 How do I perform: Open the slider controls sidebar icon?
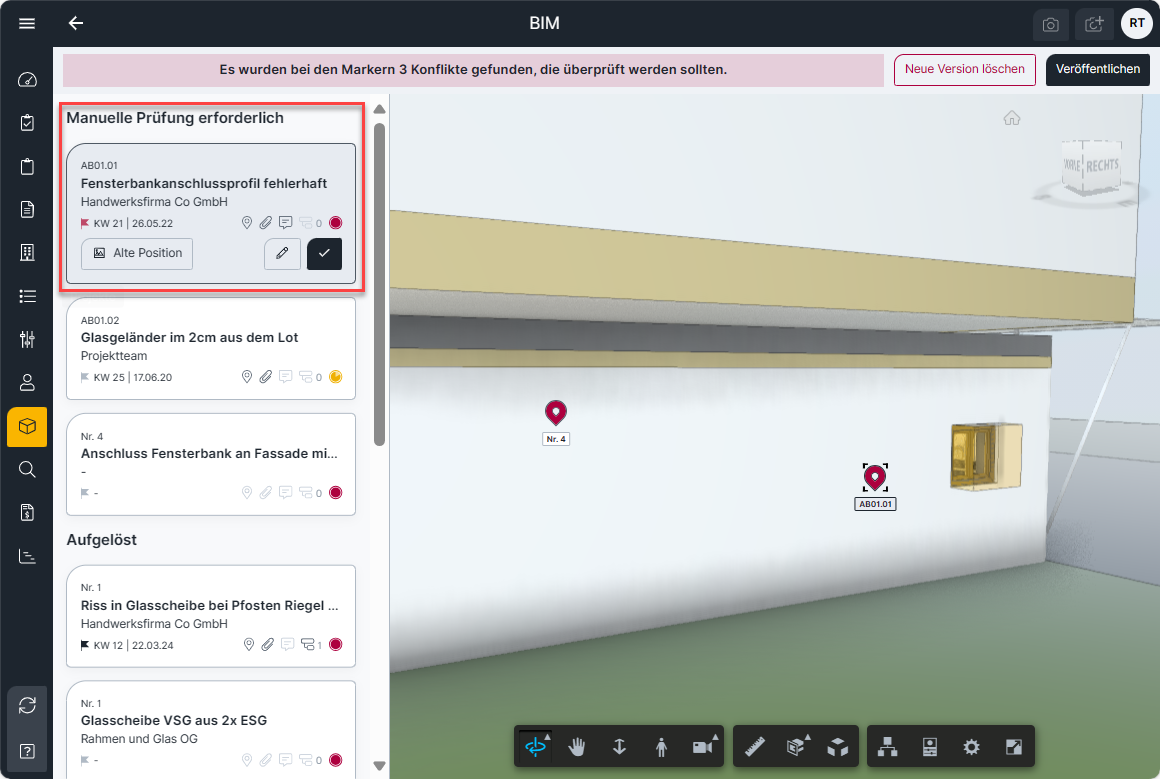(27, 340)
